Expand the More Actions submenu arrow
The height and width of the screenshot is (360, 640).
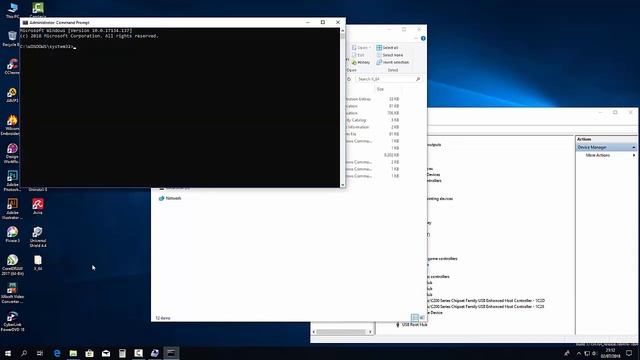[x=634, y=156]
